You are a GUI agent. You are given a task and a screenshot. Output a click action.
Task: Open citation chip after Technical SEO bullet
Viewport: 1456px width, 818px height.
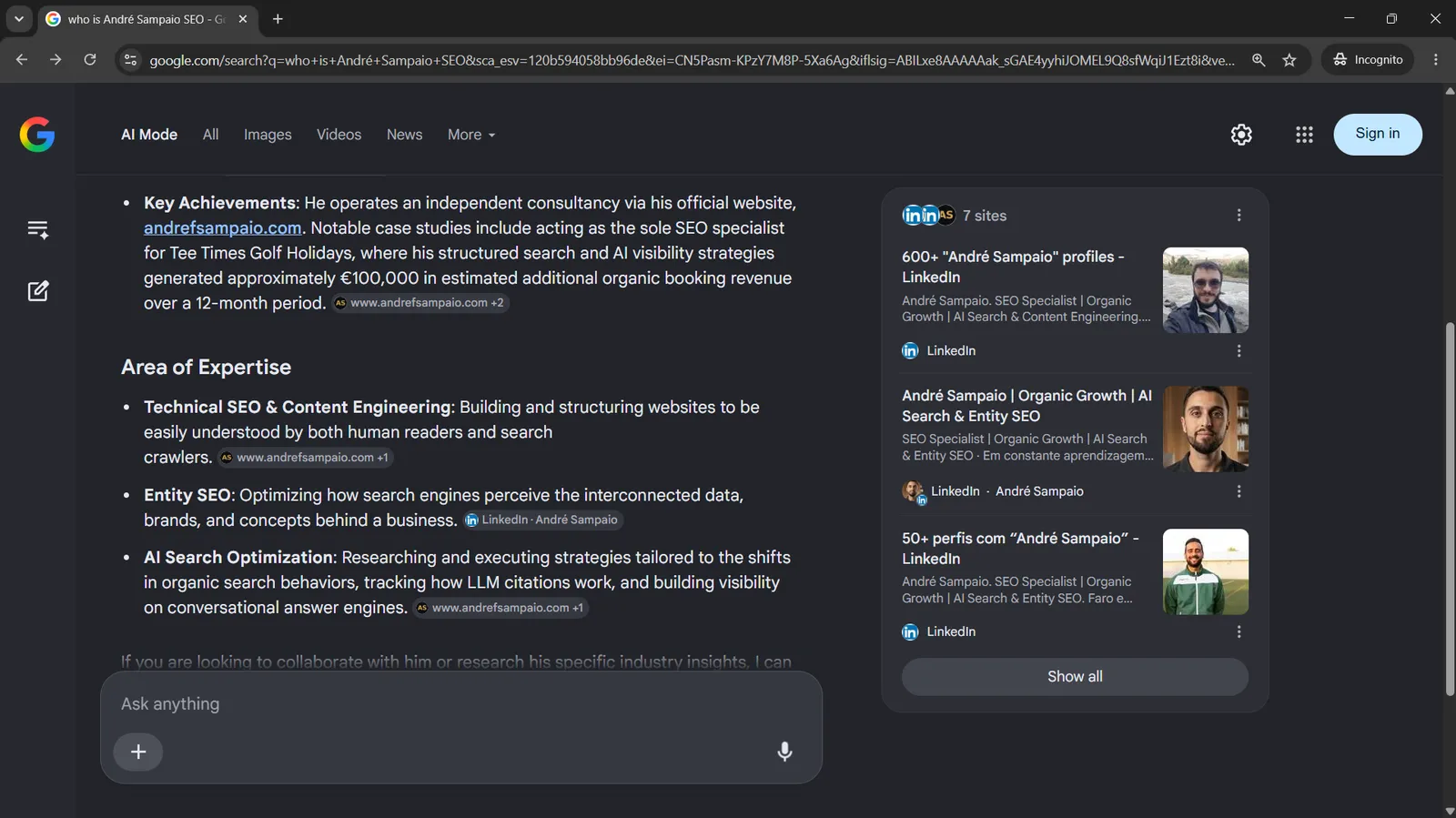click(306, 458)
